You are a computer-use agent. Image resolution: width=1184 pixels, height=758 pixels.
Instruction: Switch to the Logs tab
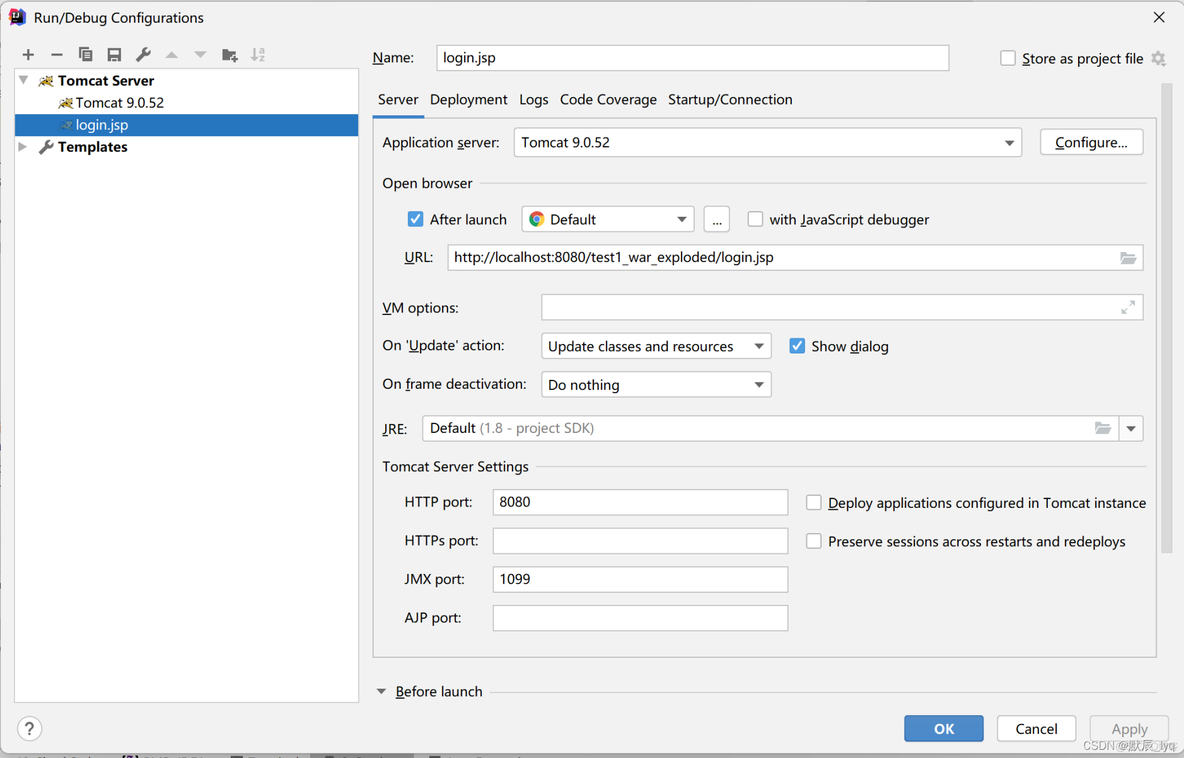(533, 100)
